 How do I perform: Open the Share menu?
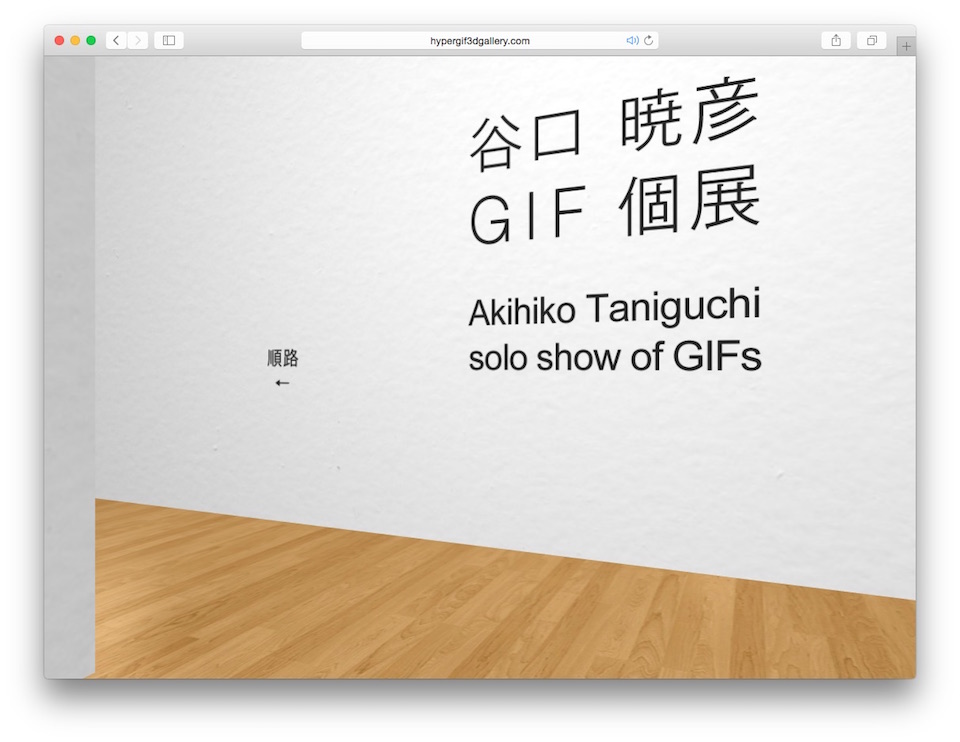pyautogui.click(x=836, y=41)
